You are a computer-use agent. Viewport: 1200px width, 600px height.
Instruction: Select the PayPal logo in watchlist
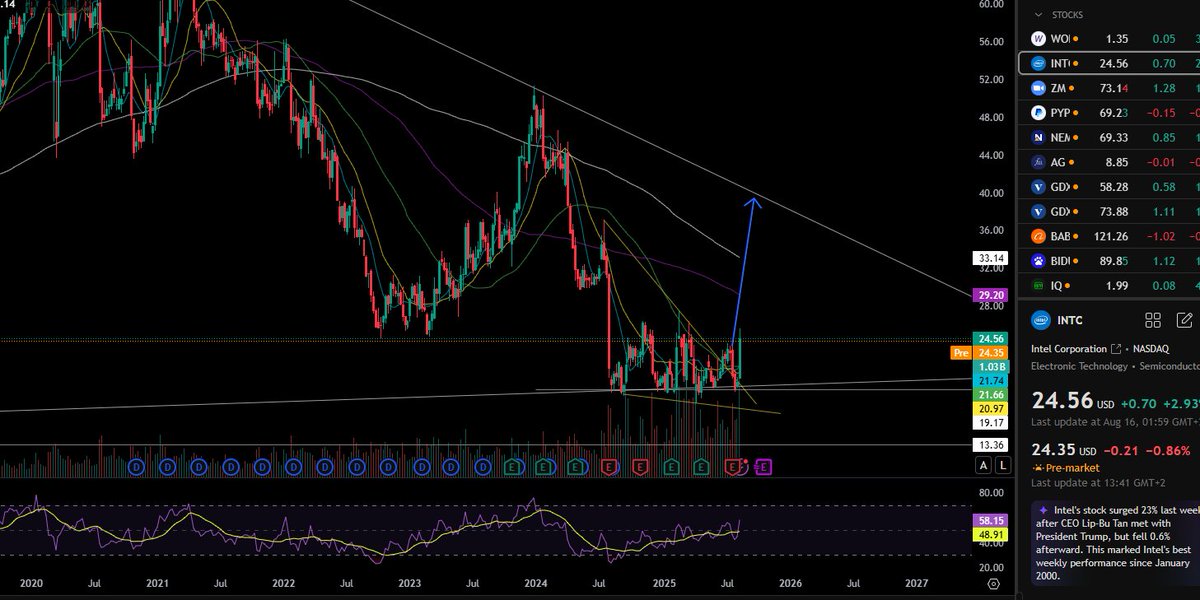1038,113
